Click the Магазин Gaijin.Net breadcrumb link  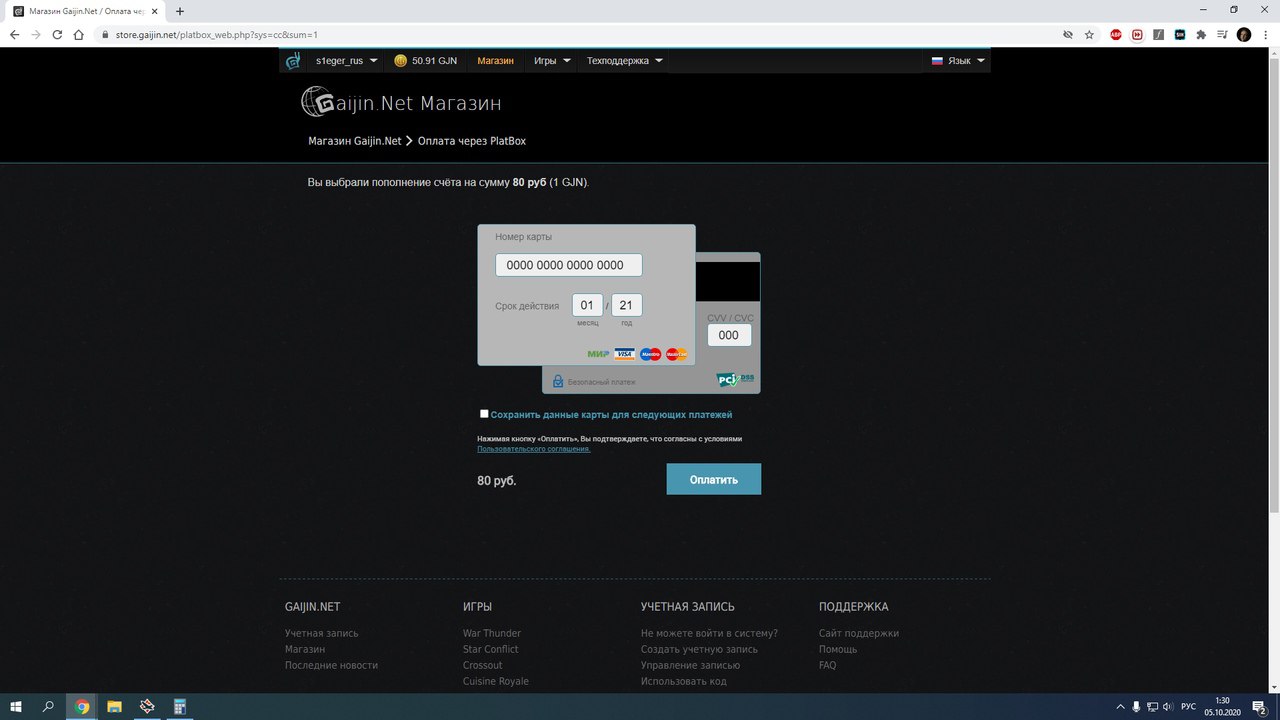[x=354, y=141]
